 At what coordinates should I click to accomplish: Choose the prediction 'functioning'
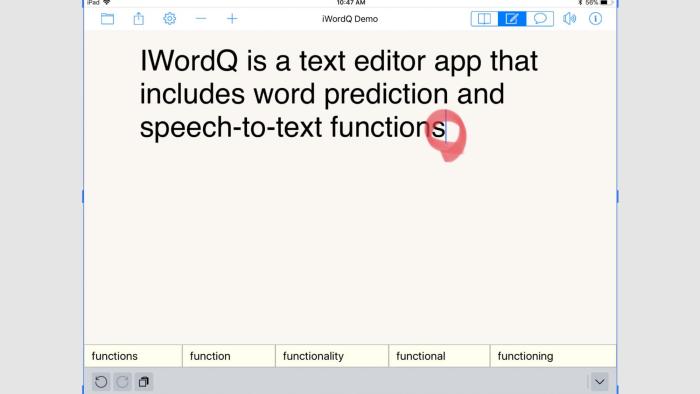click(x=553, y=356)
